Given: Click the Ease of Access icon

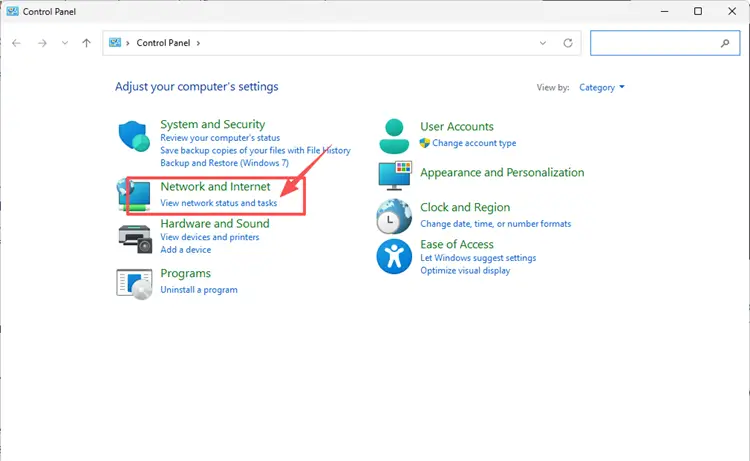Looking at the screenshot, I should (x=394, y=256).
